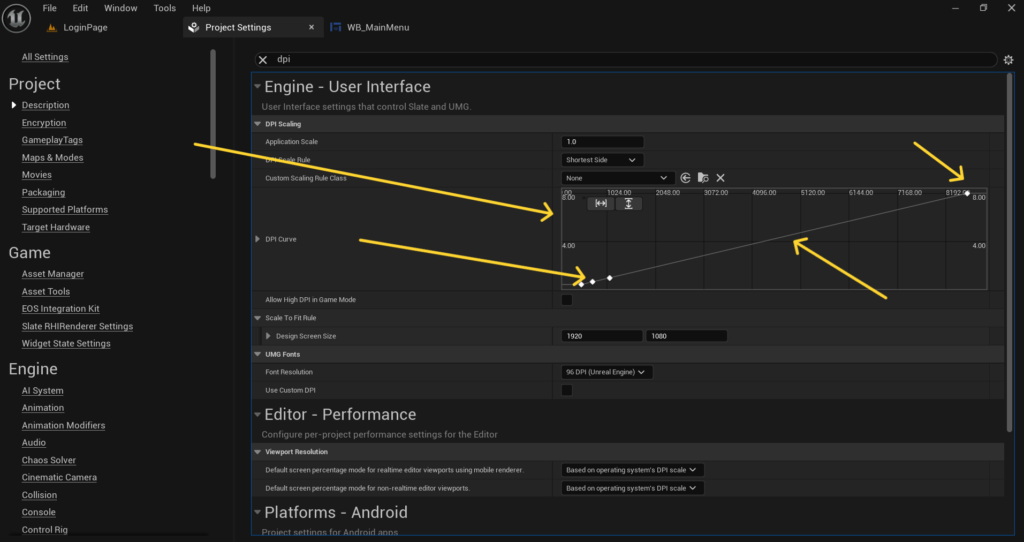Clear the Custom Scaling Rule Class value
The height and width of the screenshot is (542, 1024).
pos(720,178)
